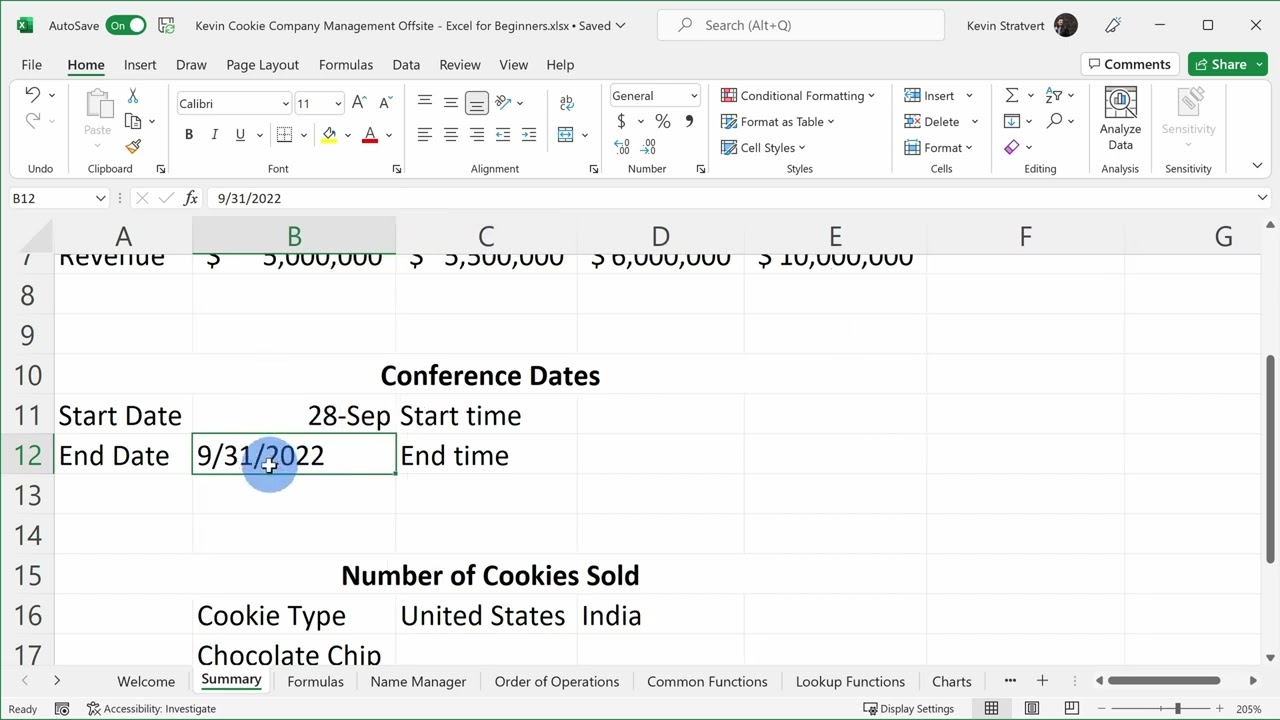Screen dimensions: 1280x720
Task: Apply the red Font Color
Action: [370, 134]
